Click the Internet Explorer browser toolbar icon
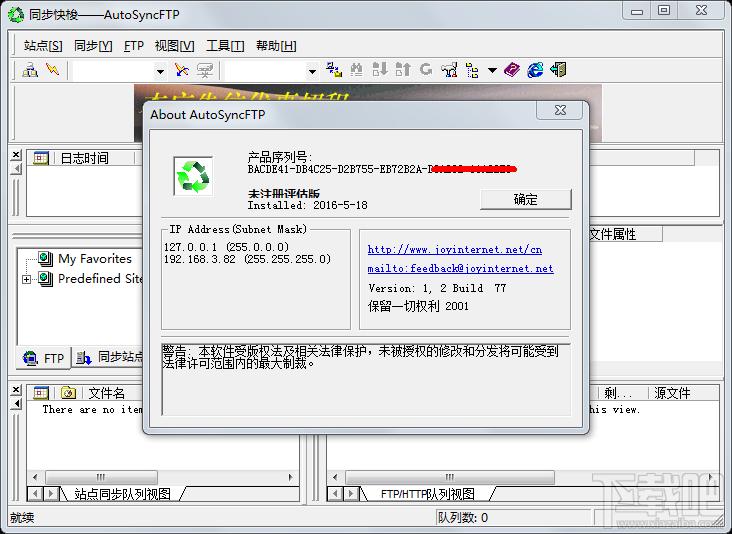The width and height of the screenshot is (732, 534). pyautogui.click(x=536, y=70)
